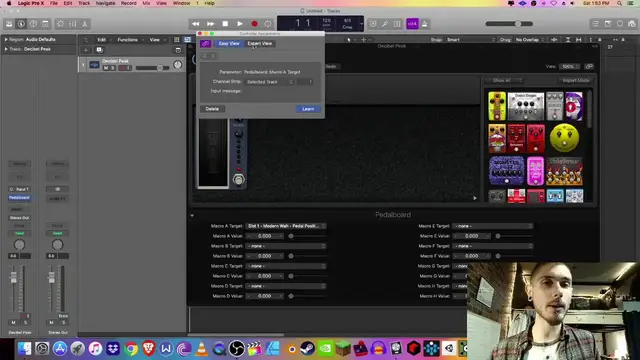The width and height of the screenshot is (640, 360).
Task: Open the Drag No Overlap dropdown
Action: (529, 40)
